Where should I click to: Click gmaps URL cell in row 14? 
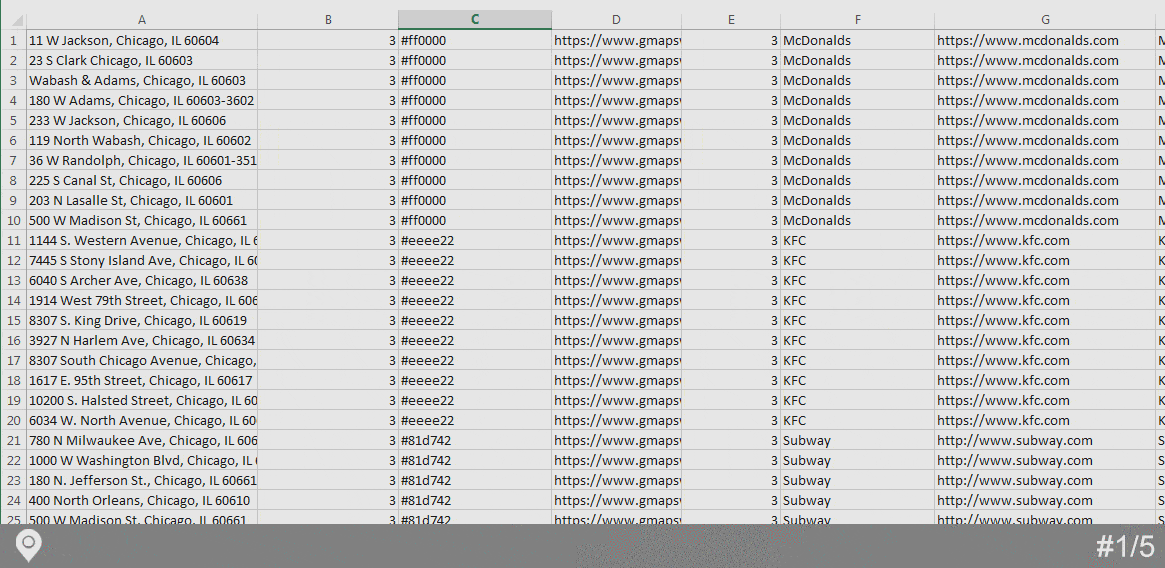tap(617, 300)
